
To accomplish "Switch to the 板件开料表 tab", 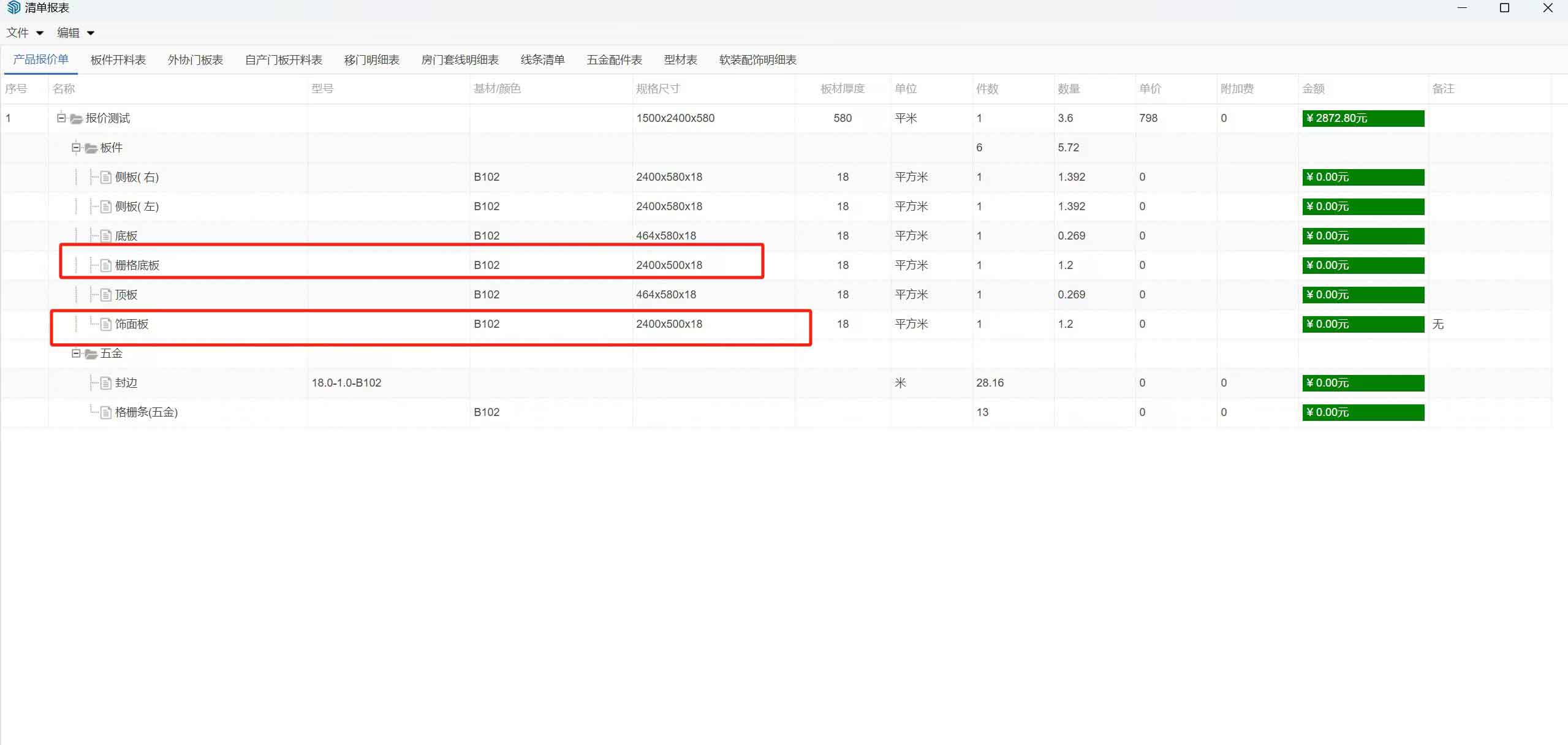I will (x=118, y=59).
